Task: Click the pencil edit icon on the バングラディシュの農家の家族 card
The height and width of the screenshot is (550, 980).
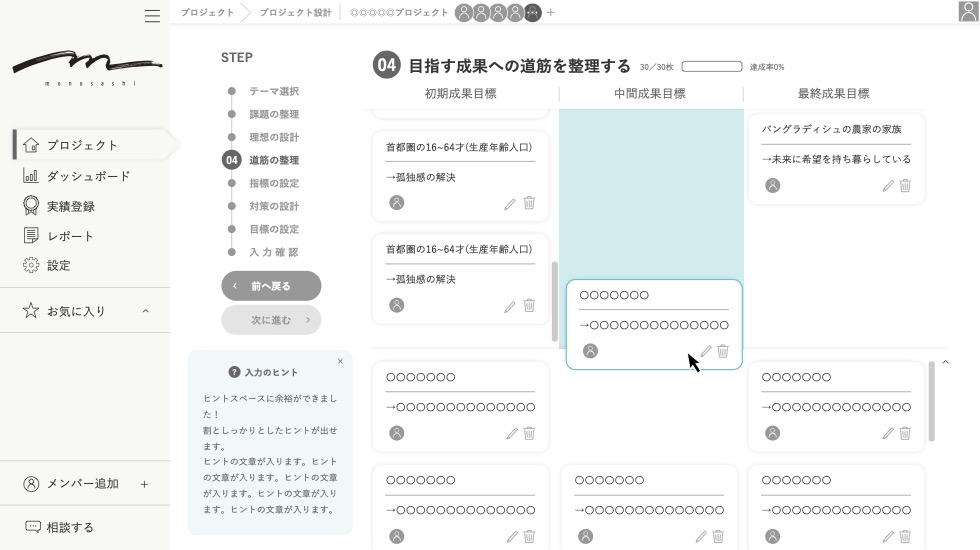Action: click(x=887, y=185)
